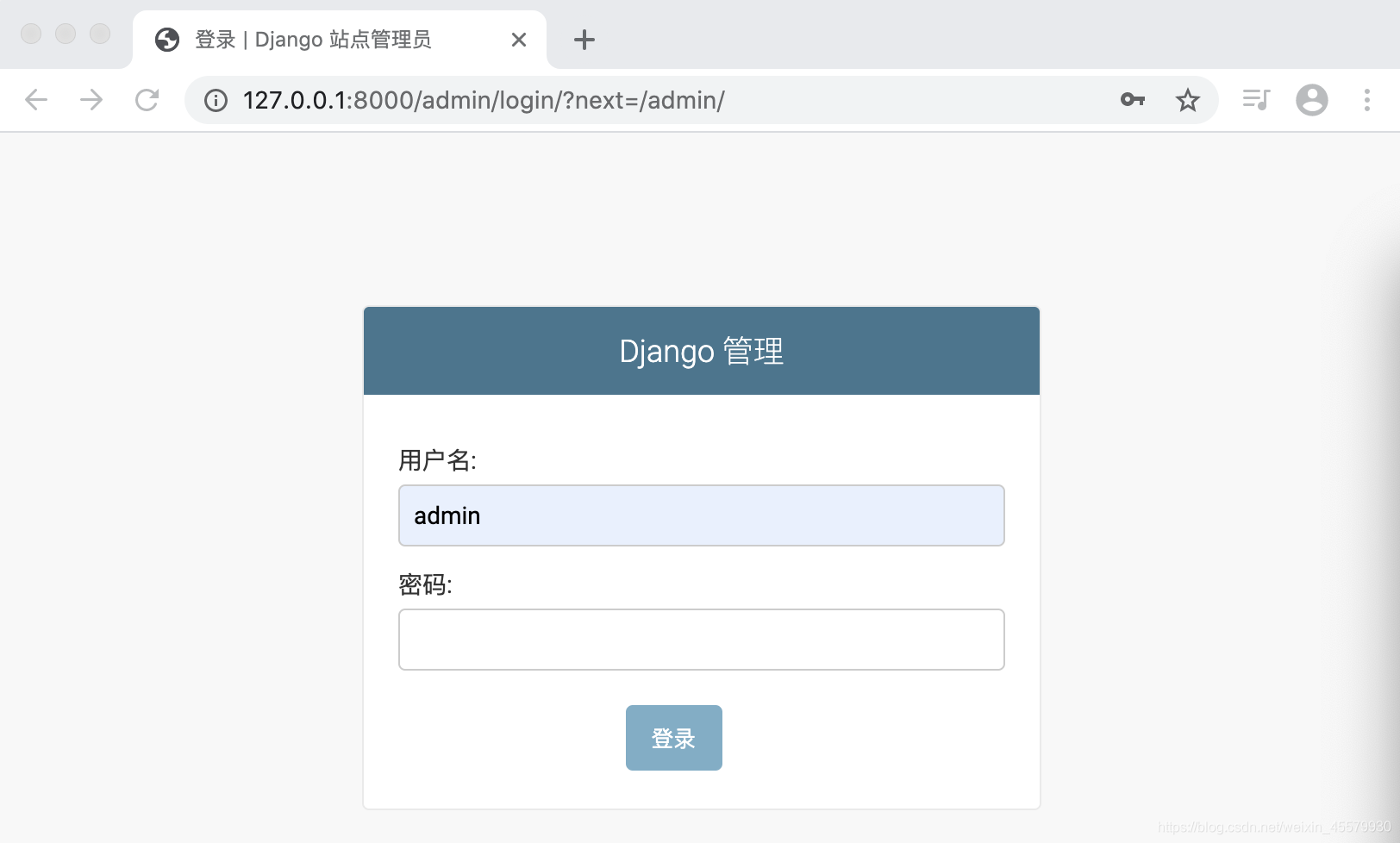Click the Django 管理 header title
The width and height of the screenshot is (1400, 843).
point(702,352)
